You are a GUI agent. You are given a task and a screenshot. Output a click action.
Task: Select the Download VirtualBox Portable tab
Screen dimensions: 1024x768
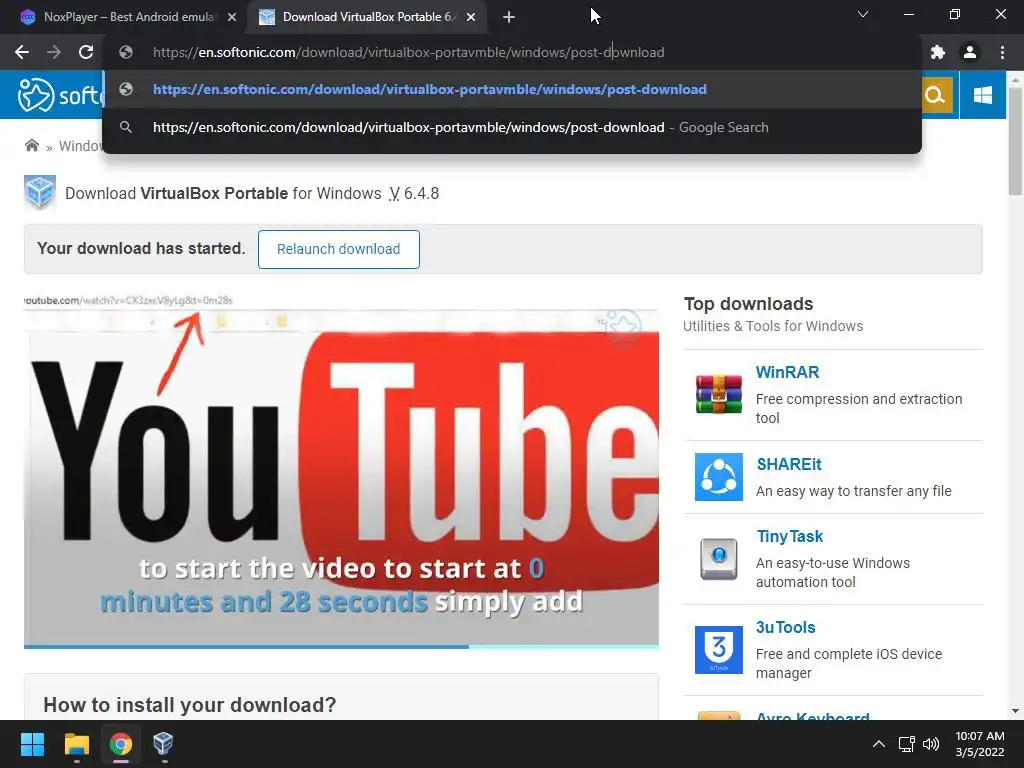[x=368, y=17]
